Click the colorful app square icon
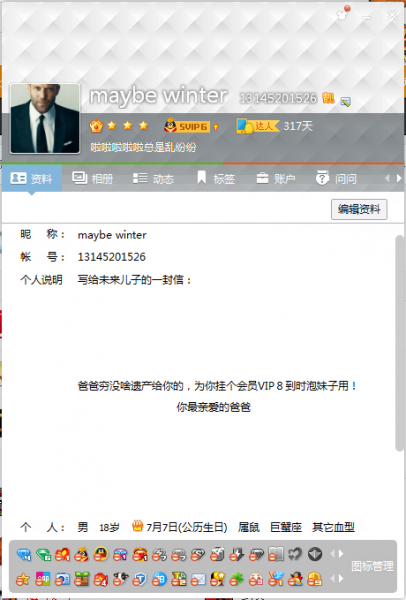406x600 pixels. [43, 579]
